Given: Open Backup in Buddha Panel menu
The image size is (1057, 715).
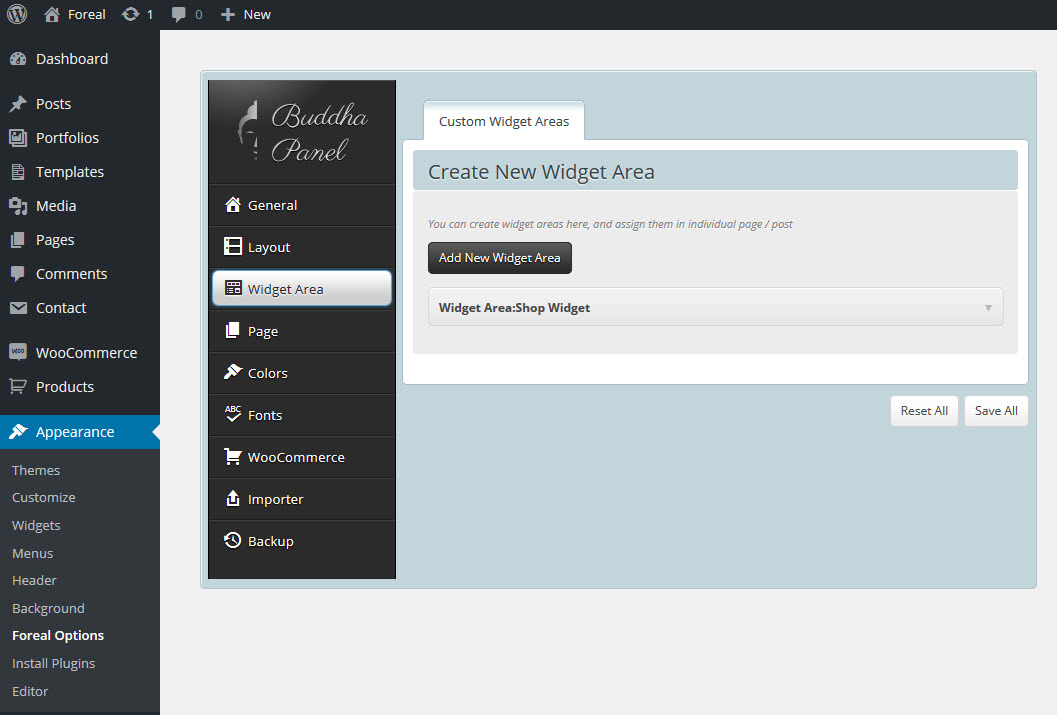Looking at the screenshot, I should [302, 541].
